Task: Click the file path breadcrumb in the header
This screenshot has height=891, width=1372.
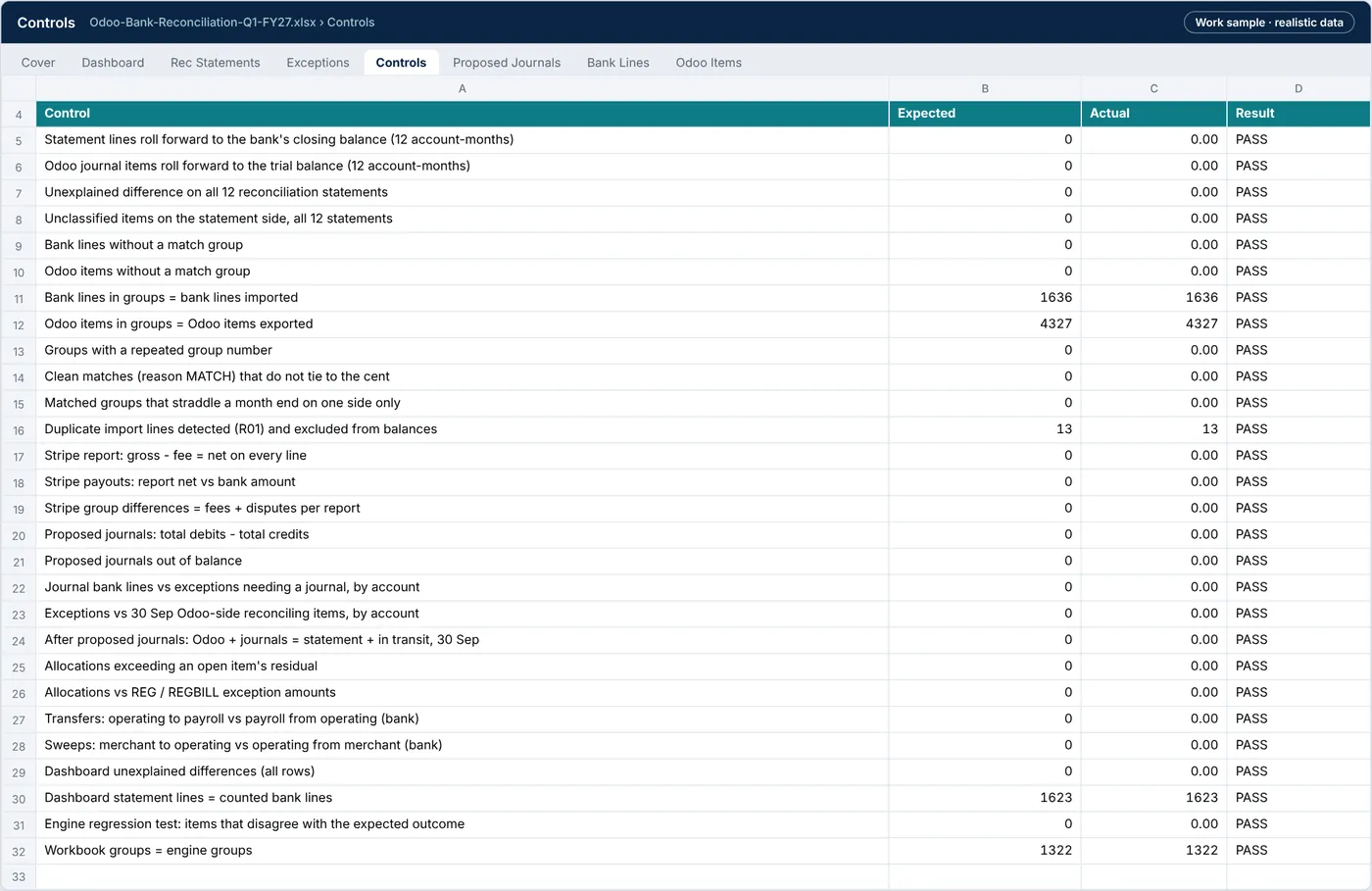Action: pyautogui.click(x=232, y=23)
